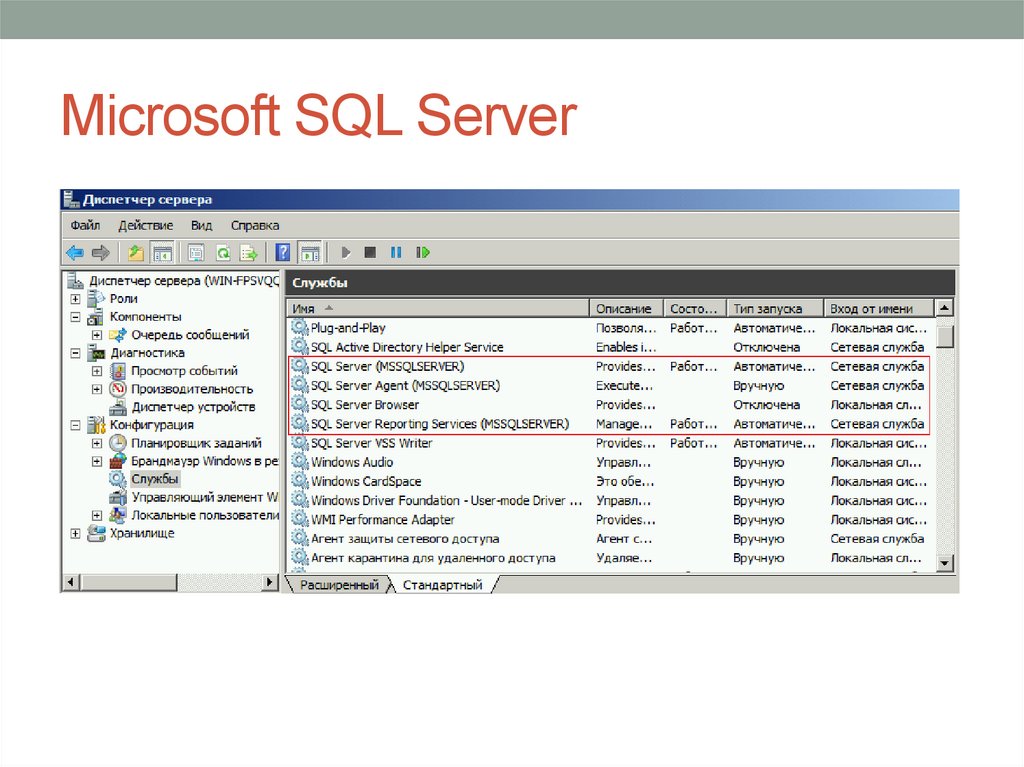Open the Справка menu

[x=255, y=225]
